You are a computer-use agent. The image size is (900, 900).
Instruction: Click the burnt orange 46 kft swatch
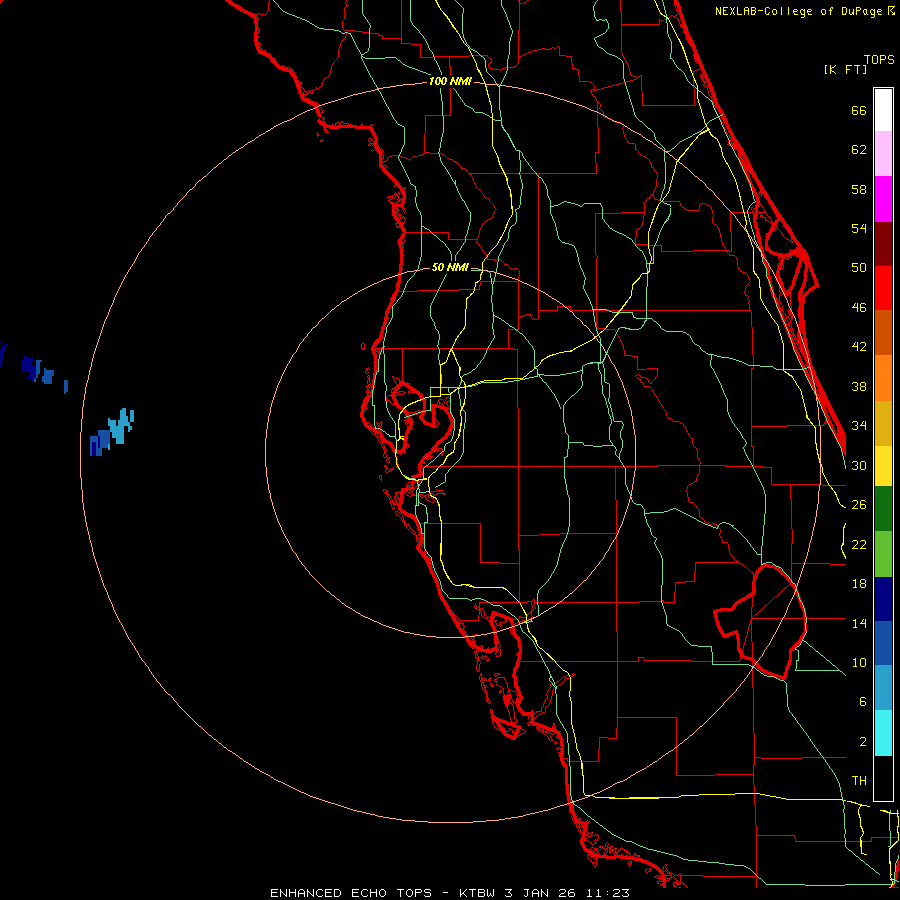[x=883, y=333]
